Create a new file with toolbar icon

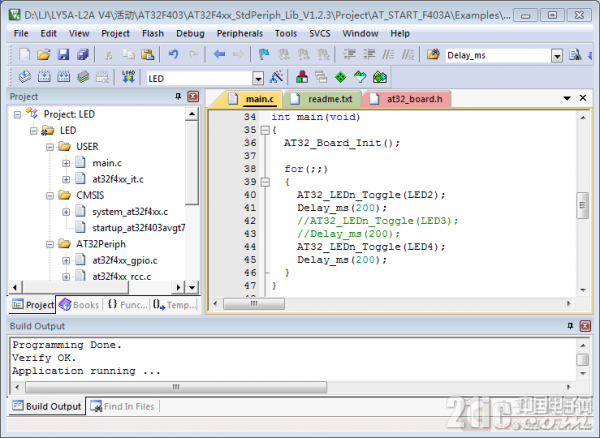24,55
